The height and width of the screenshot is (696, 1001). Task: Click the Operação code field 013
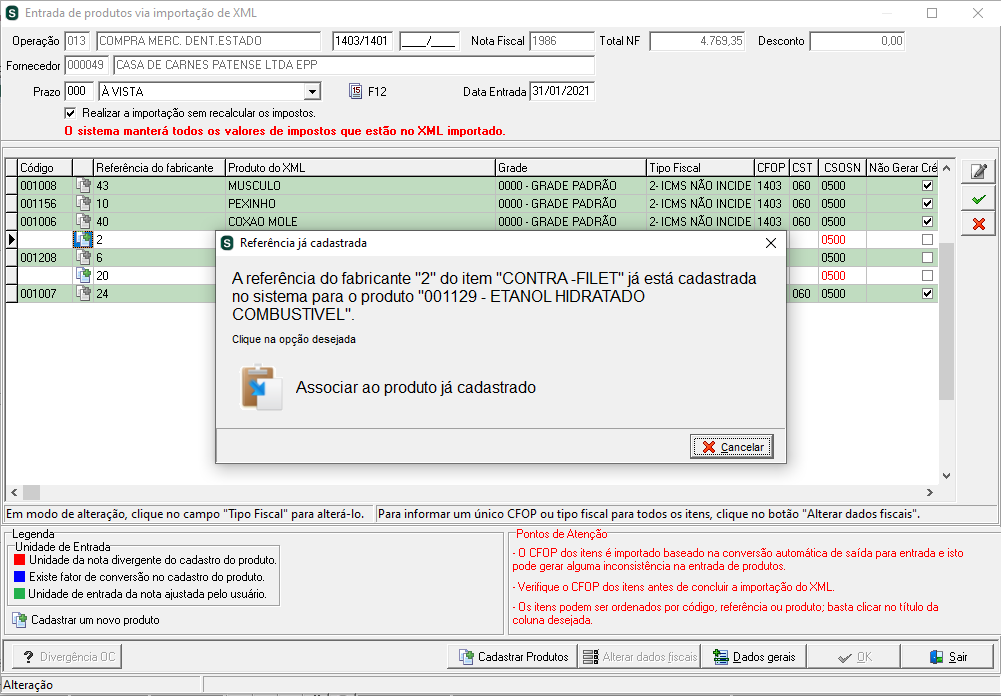tap(77, 41)
